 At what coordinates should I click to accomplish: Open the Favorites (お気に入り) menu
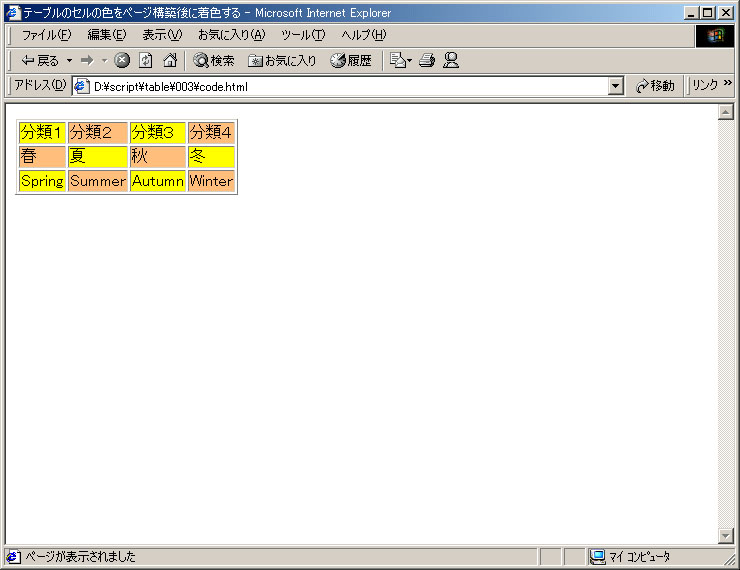(x=232, y=34)
